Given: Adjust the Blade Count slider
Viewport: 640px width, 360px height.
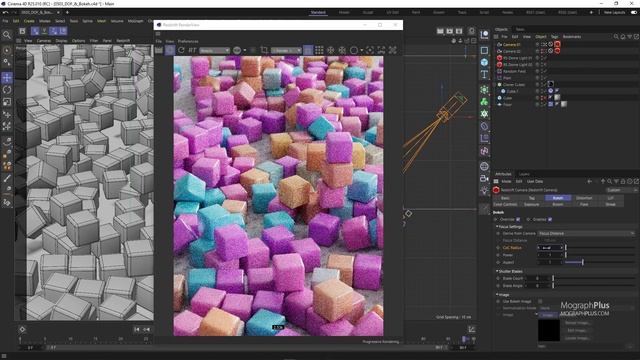Looking at the screenshot, I should pyautogui.click(x=594, y=278).
